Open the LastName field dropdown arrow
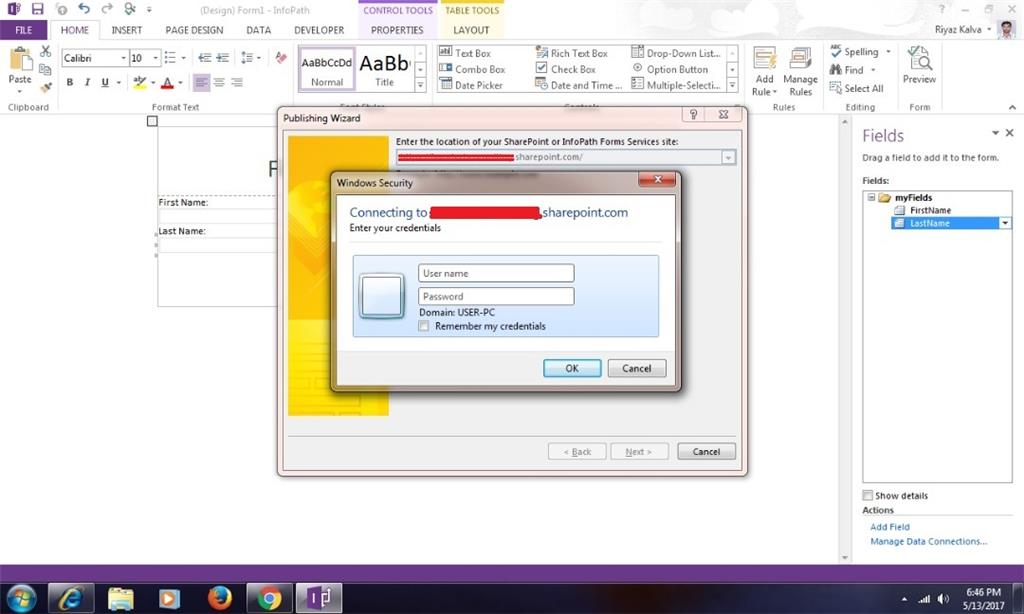This screenshot has width=1024, height=614. [1005, 223]
